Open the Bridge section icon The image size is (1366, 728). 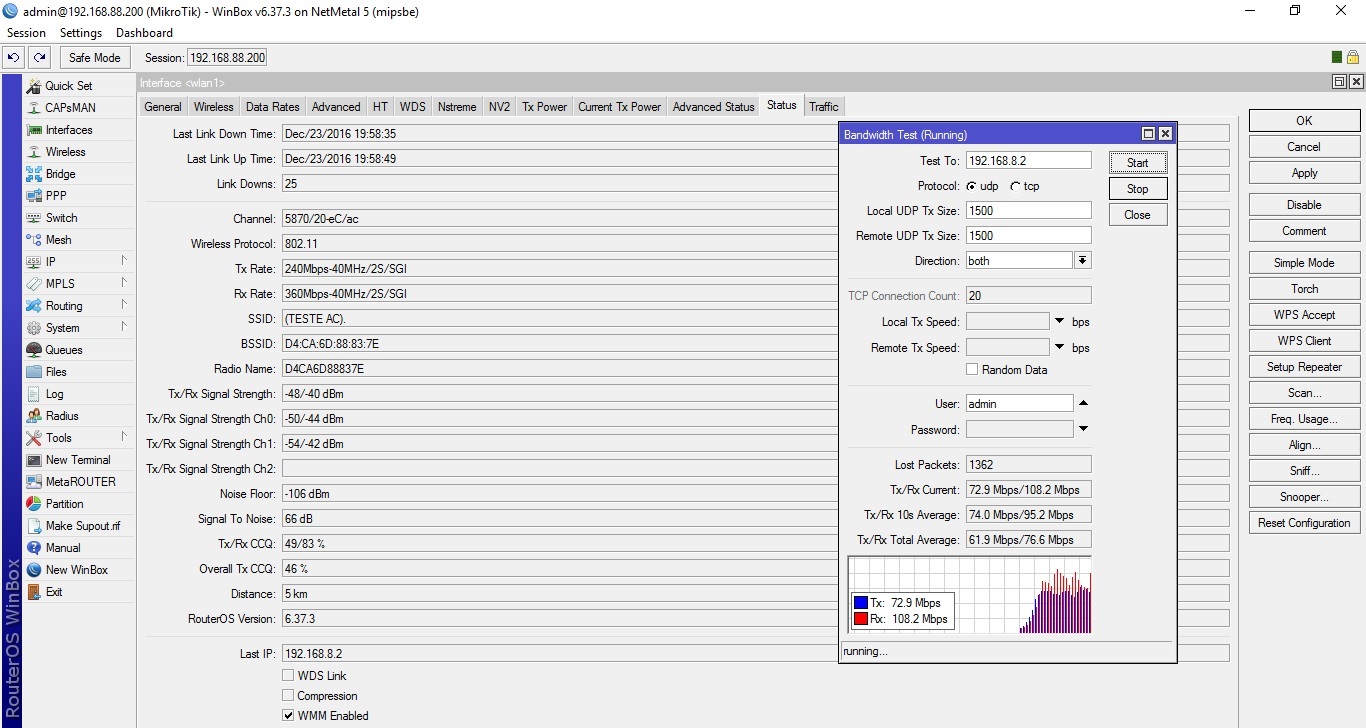[x=34, y=174]
